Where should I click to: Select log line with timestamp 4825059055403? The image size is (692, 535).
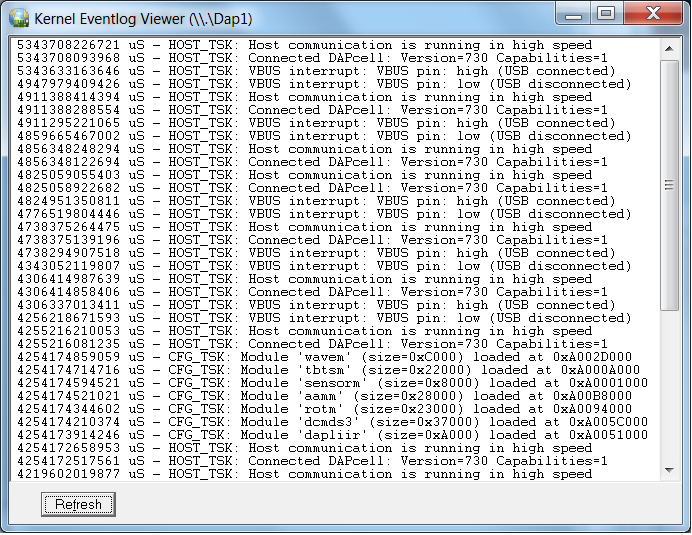(305, 175)
